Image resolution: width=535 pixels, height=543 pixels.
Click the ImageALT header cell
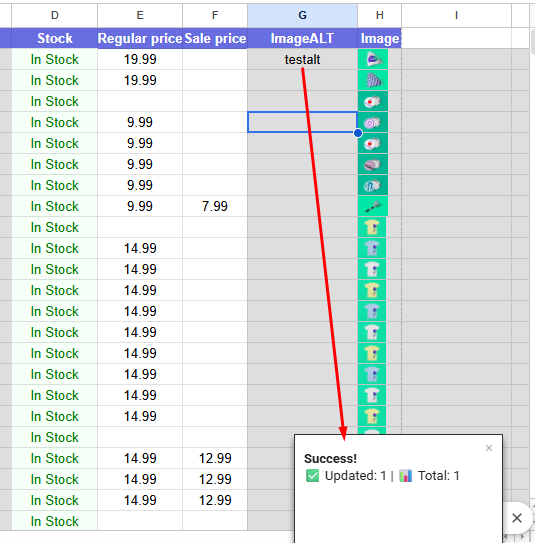coord(303,38)
